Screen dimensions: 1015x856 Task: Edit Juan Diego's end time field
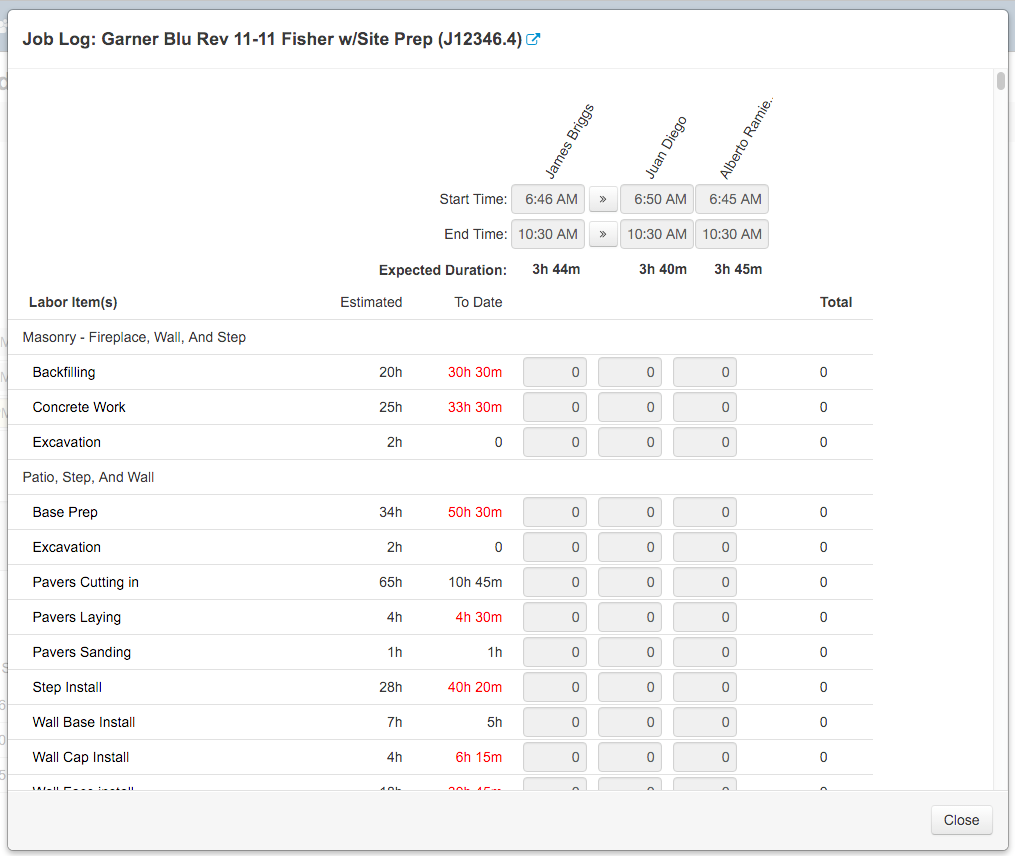(657, 234)
